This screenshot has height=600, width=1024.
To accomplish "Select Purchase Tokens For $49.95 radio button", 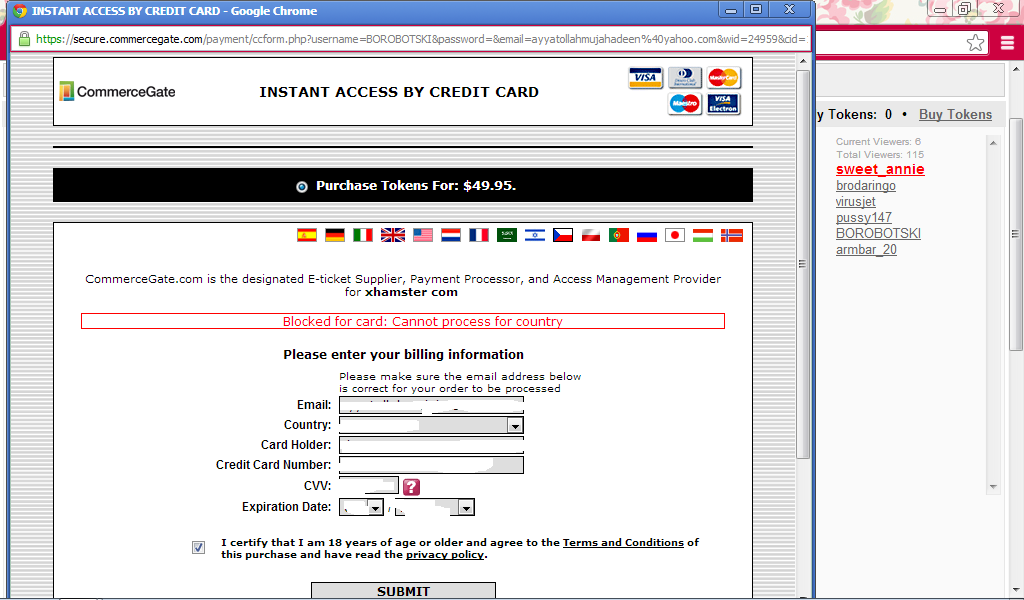I will click(302, 187).
